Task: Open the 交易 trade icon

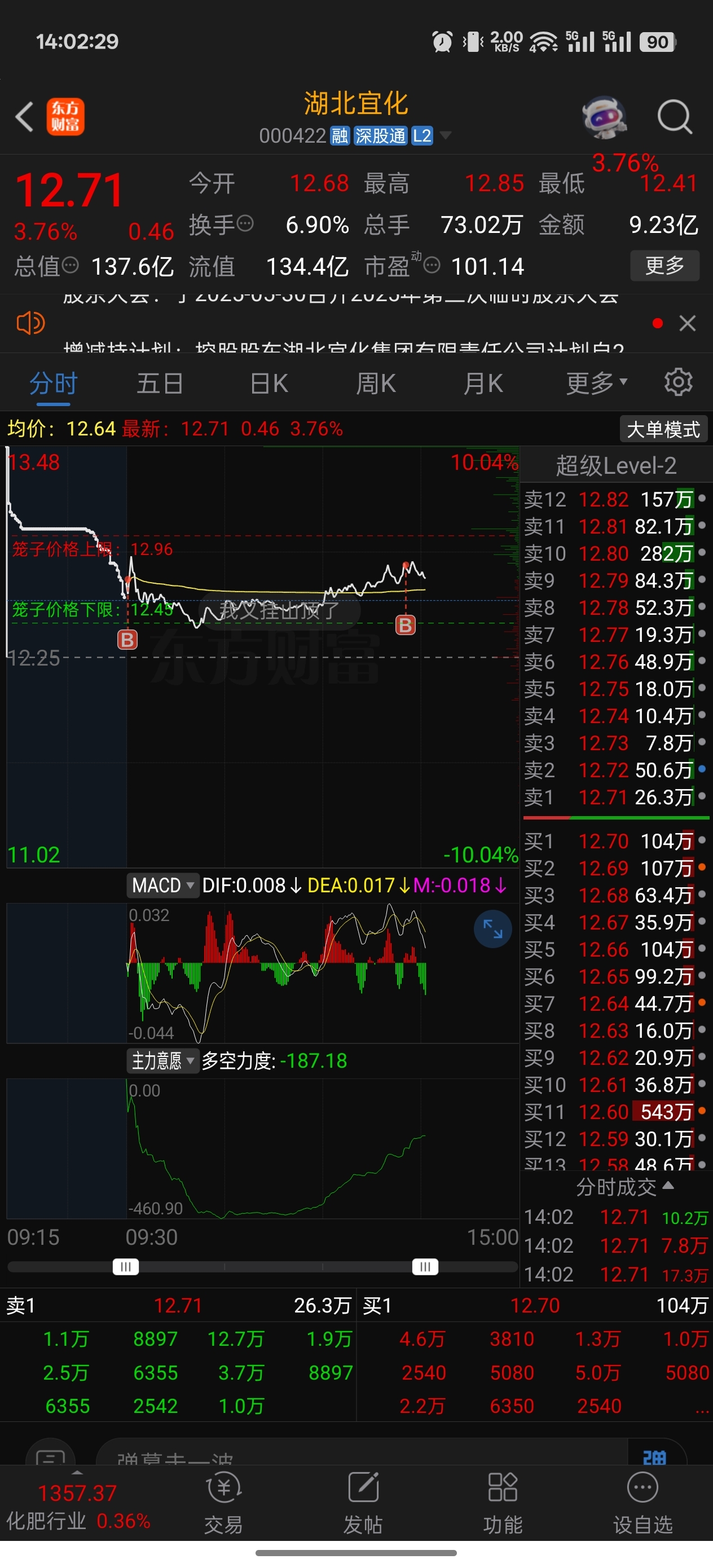Action: pyautogui.click(x=223, y=1503)
